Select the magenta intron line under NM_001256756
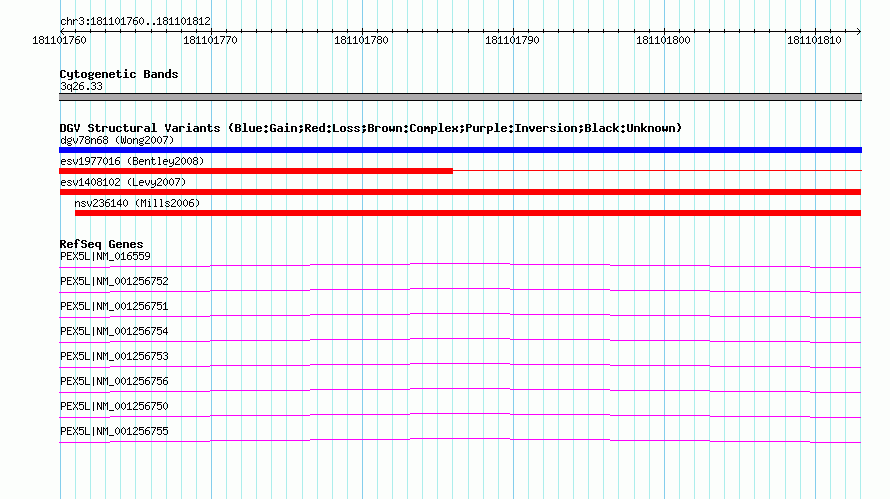 [x=460, y=388]
